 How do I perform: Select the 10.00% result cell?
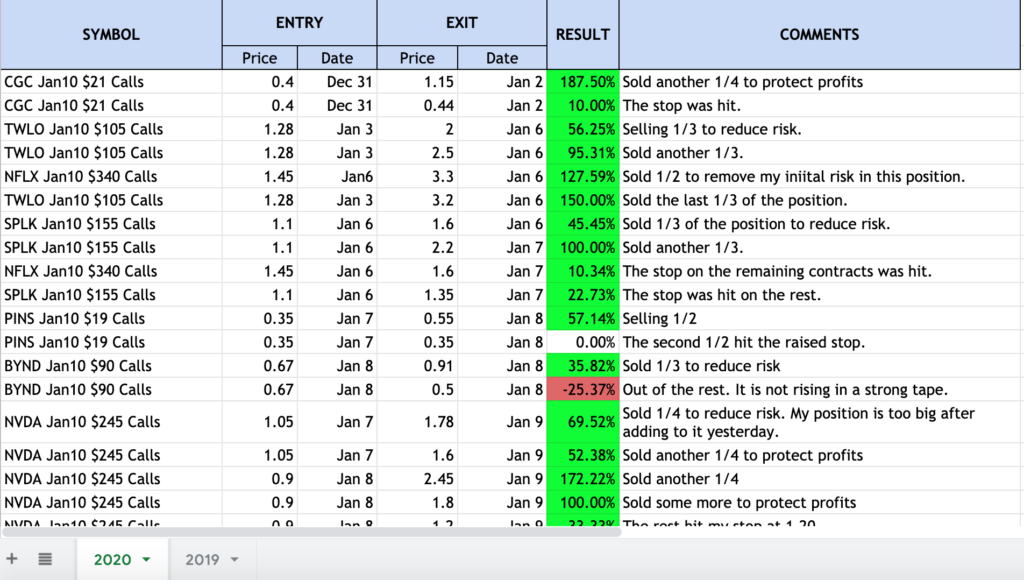[x=583, y=105]
